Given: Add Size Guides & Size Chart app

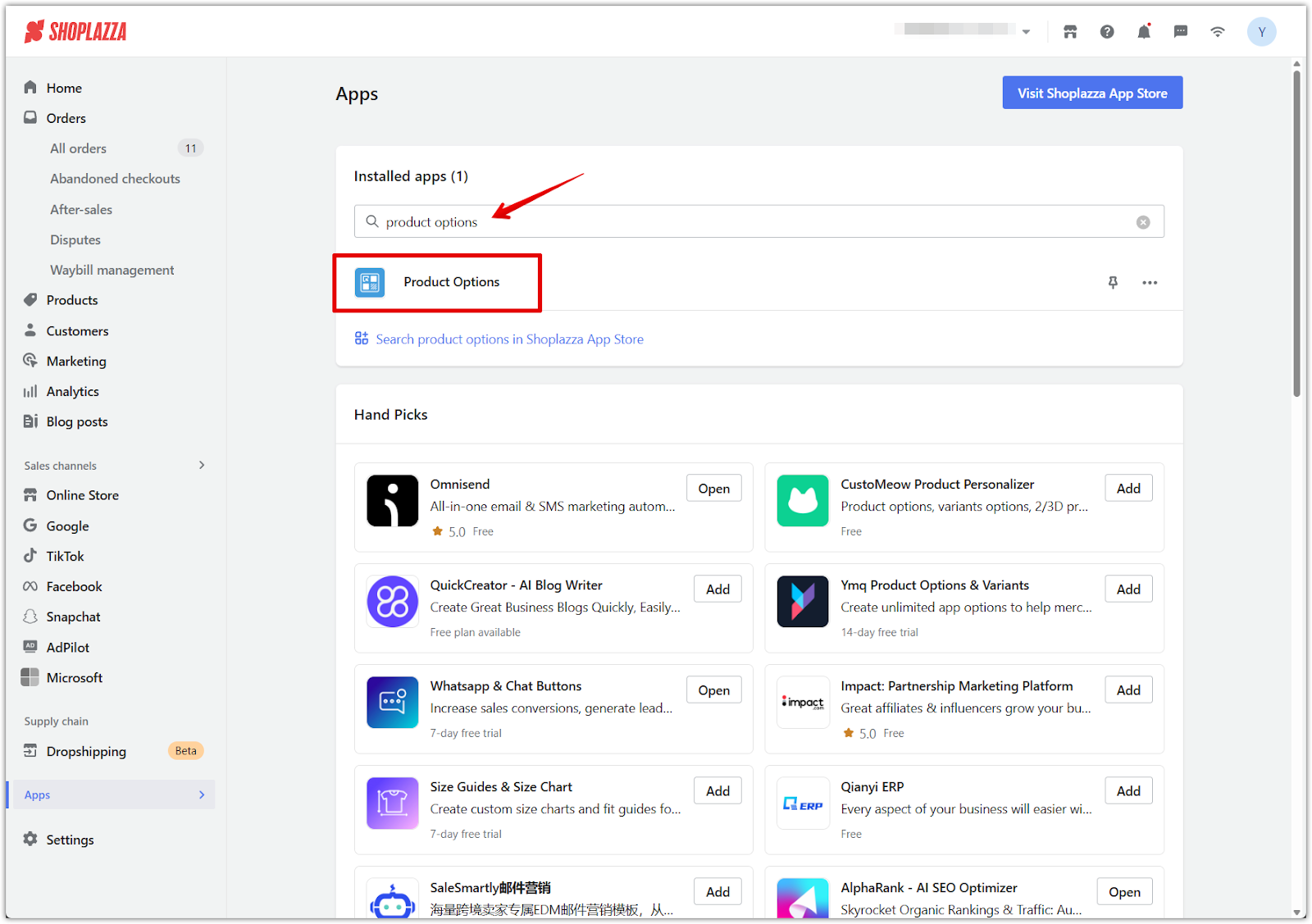Looking at the screenshot, I should click(717, 790).
